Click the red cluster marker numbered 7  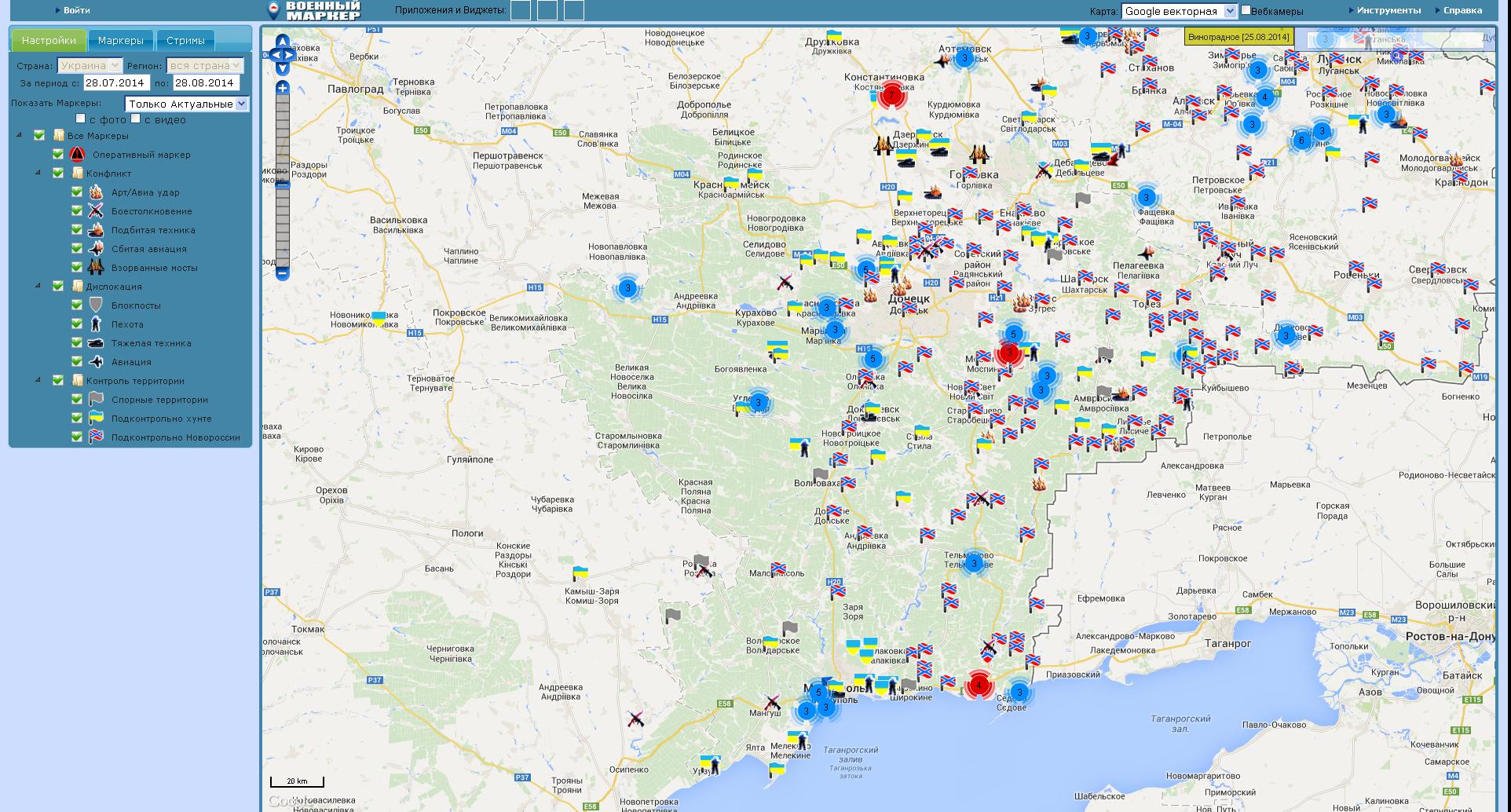click(891, 96)
